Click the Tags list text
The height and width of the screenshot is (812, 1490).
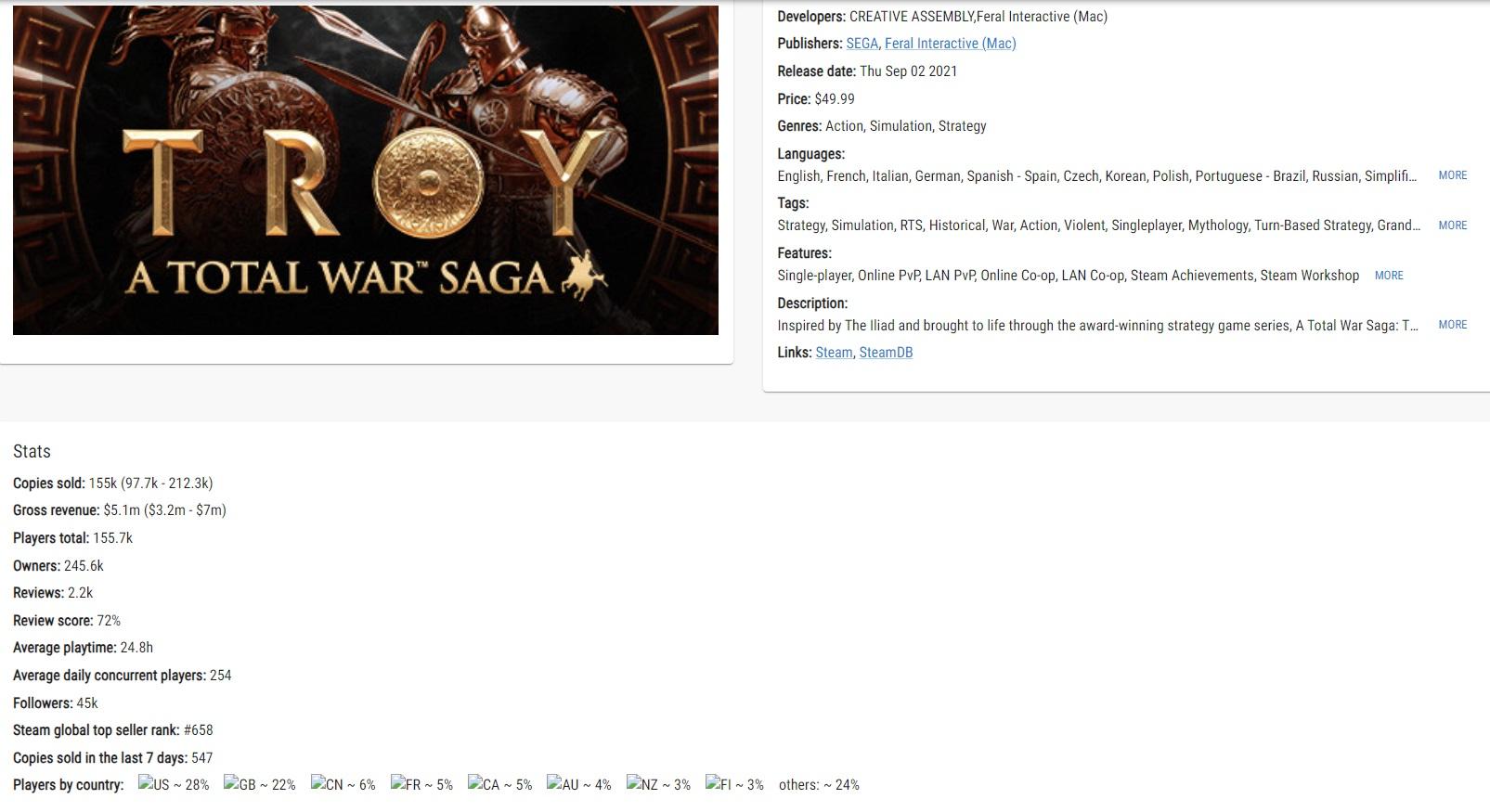click(1099, 226)
